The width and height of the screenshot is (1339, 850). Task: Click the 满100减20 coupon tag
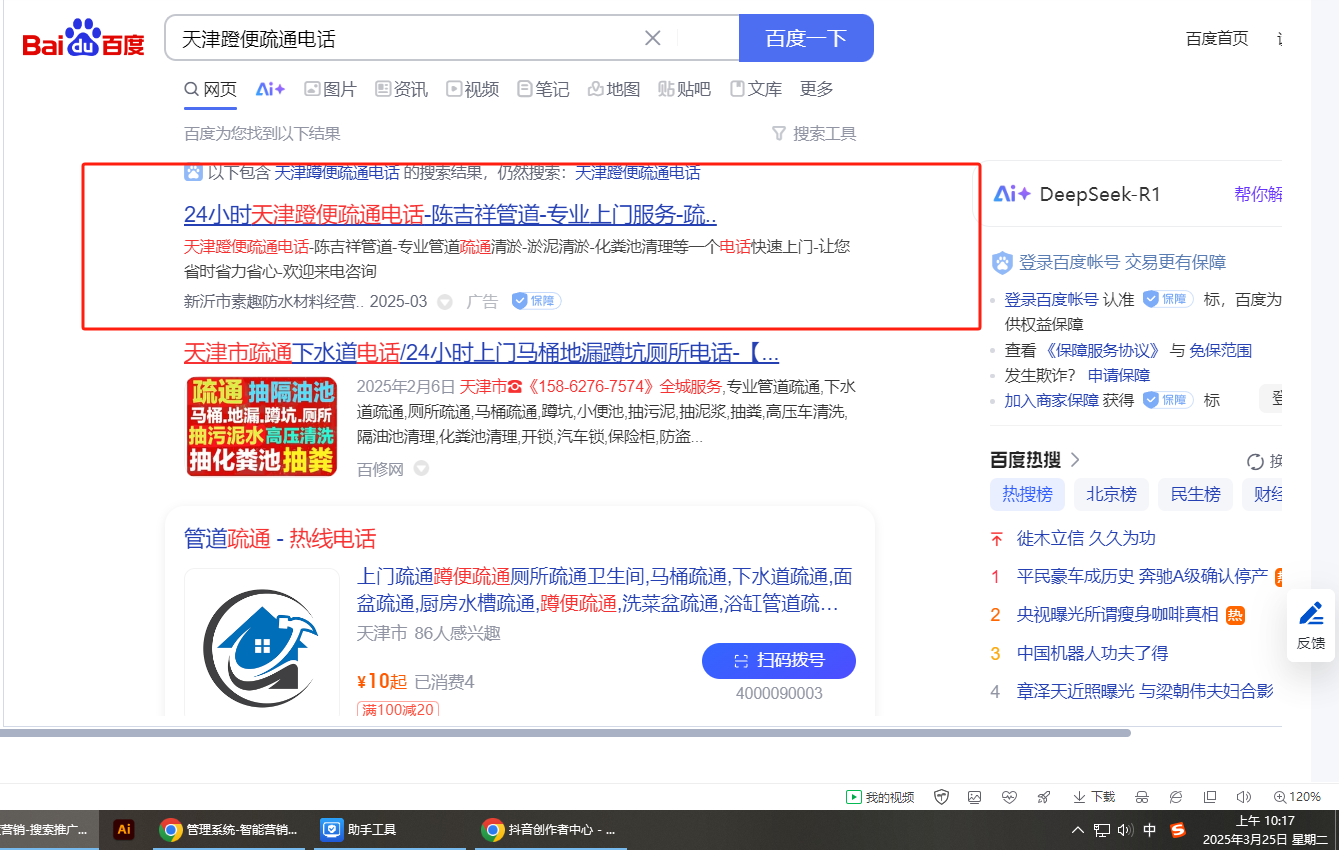[x=398, y=710]
